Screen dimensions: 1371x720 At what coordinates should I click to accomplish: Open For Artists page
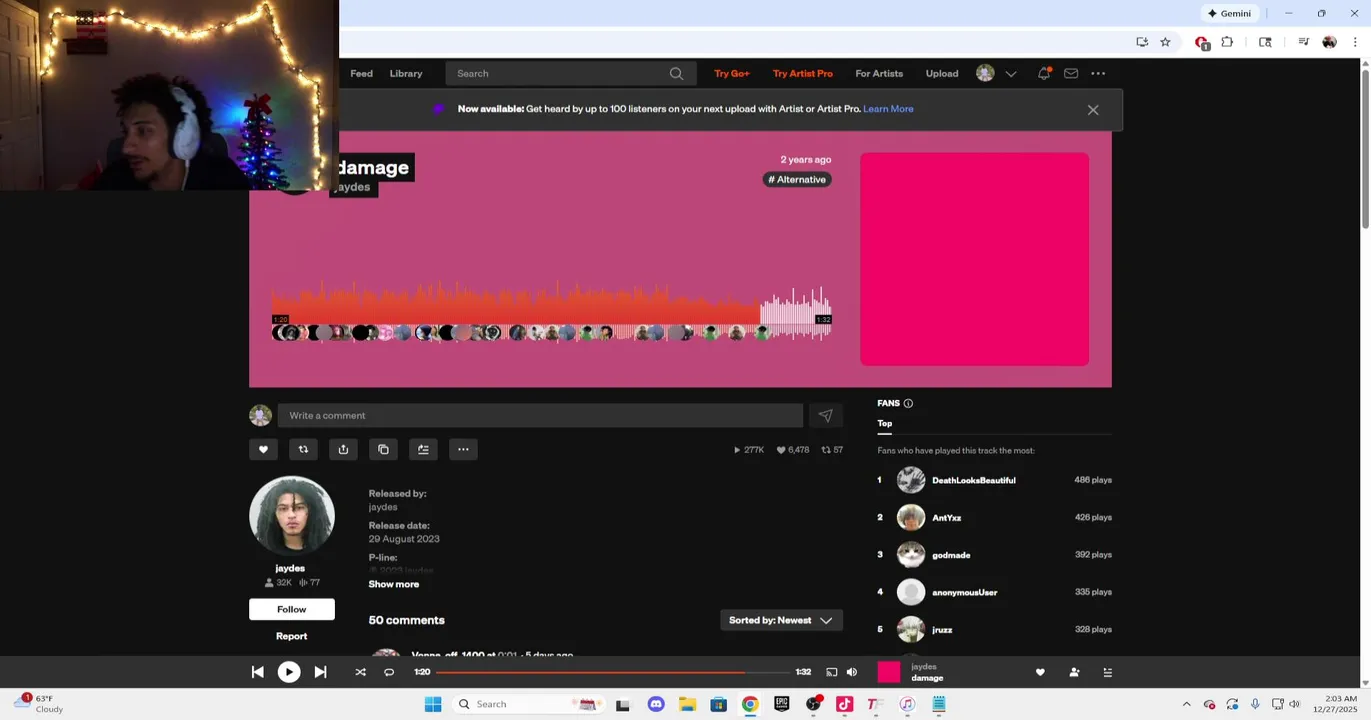coord(879,73)
